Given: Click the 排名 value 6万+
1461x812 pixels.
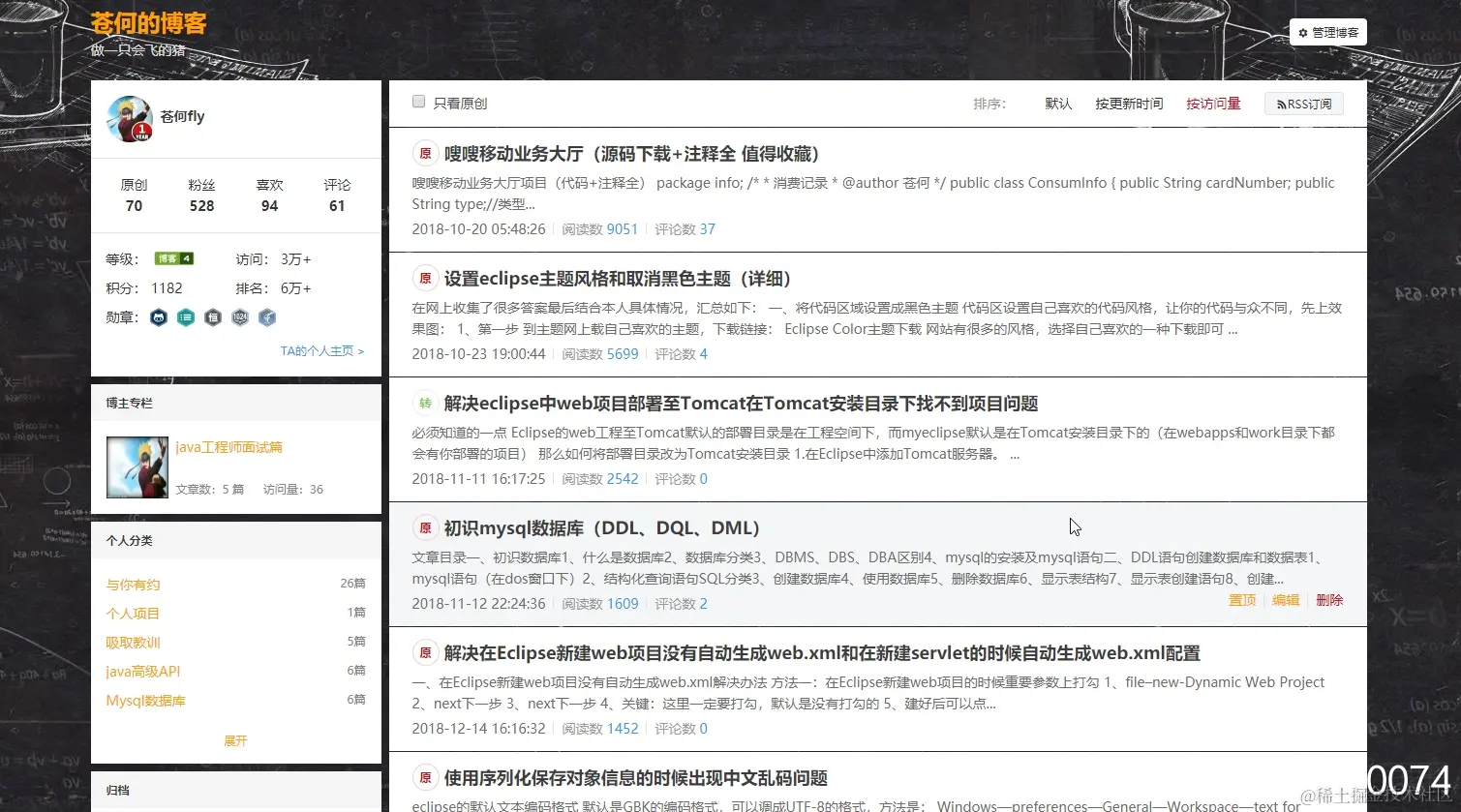Looking at the screenshot, I should tap(296, 288).
